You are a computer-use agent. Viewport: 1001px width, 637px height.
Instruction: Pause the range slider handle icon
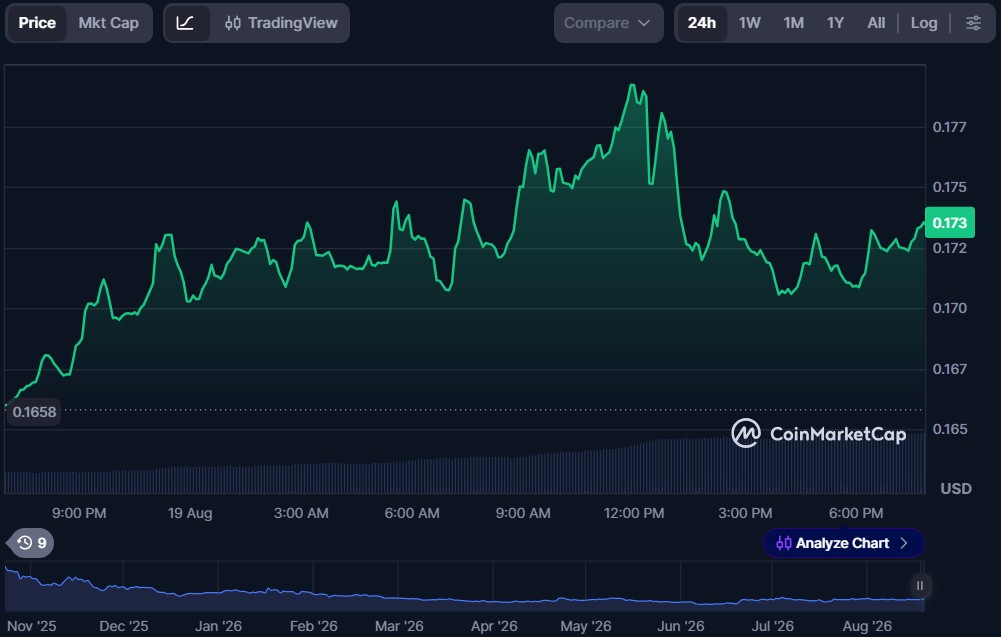pyautogui.click(x=919, y=585)
